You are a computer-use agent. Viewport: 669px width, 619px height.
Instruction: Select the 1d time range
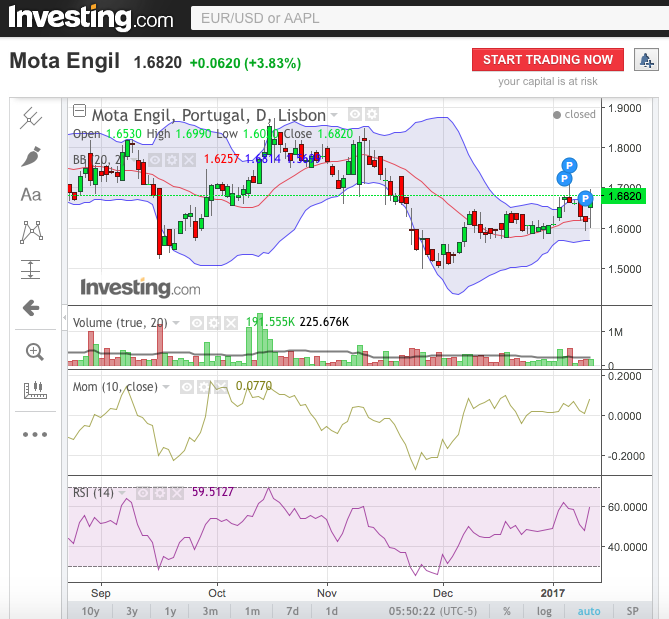click(x=332, y=611)
